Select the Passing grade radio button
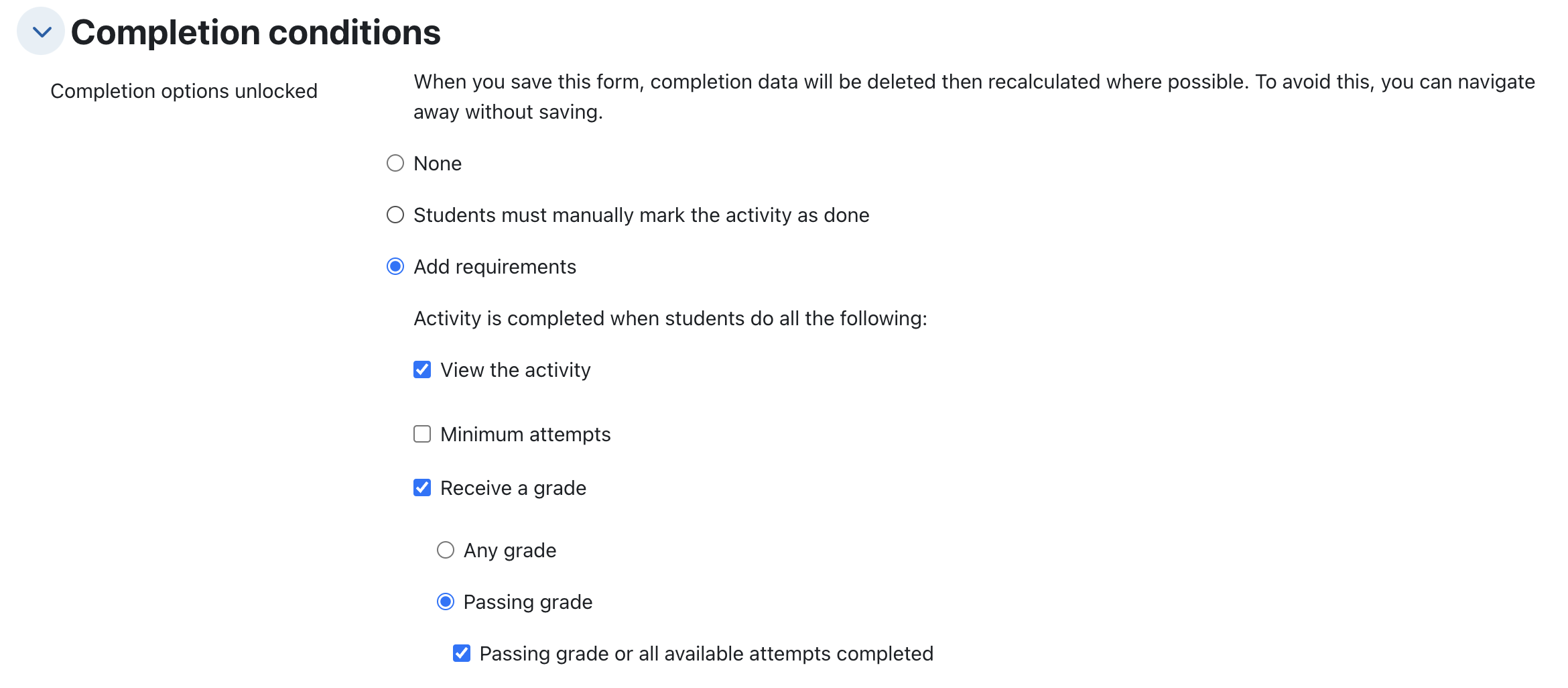 446,601
